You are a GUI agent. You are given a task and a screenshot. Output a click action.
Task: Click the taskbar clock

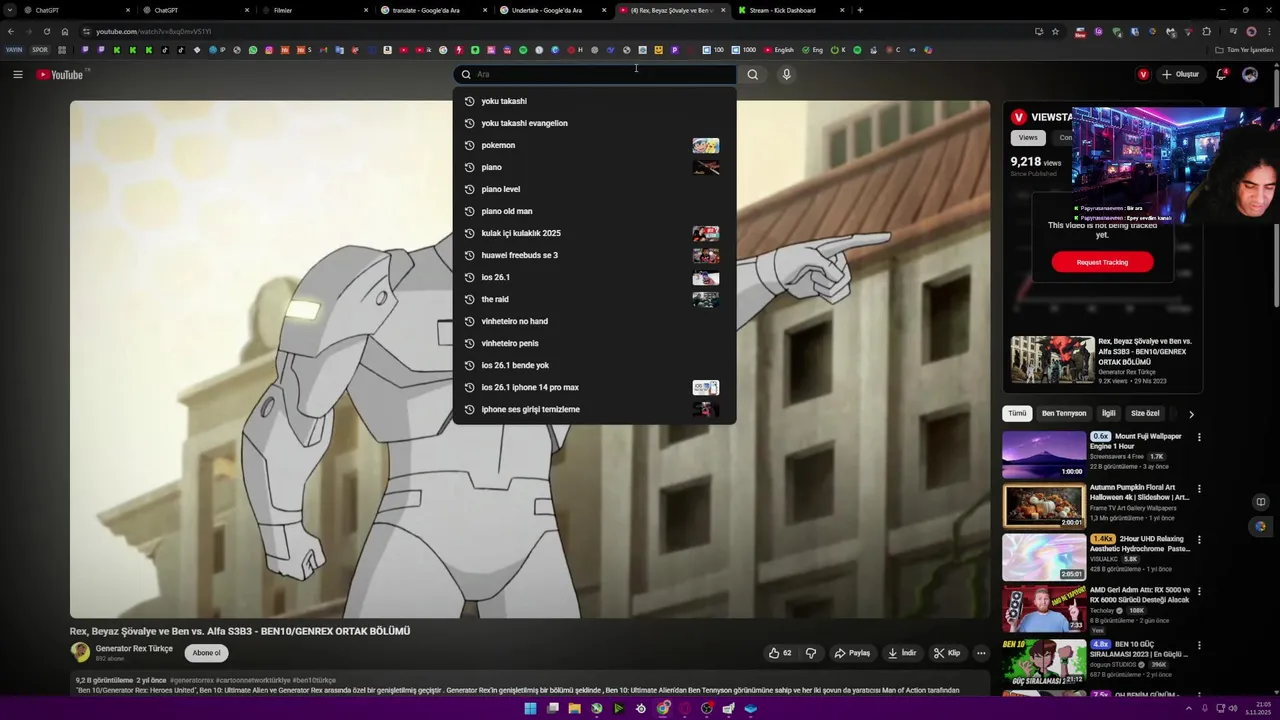tap(1258, 709)
